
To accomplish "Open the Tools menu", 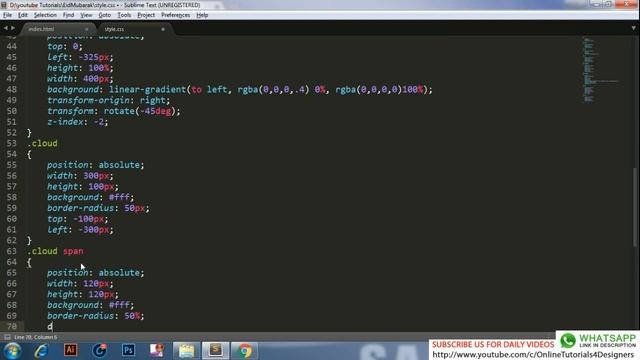I will [124, 15].
